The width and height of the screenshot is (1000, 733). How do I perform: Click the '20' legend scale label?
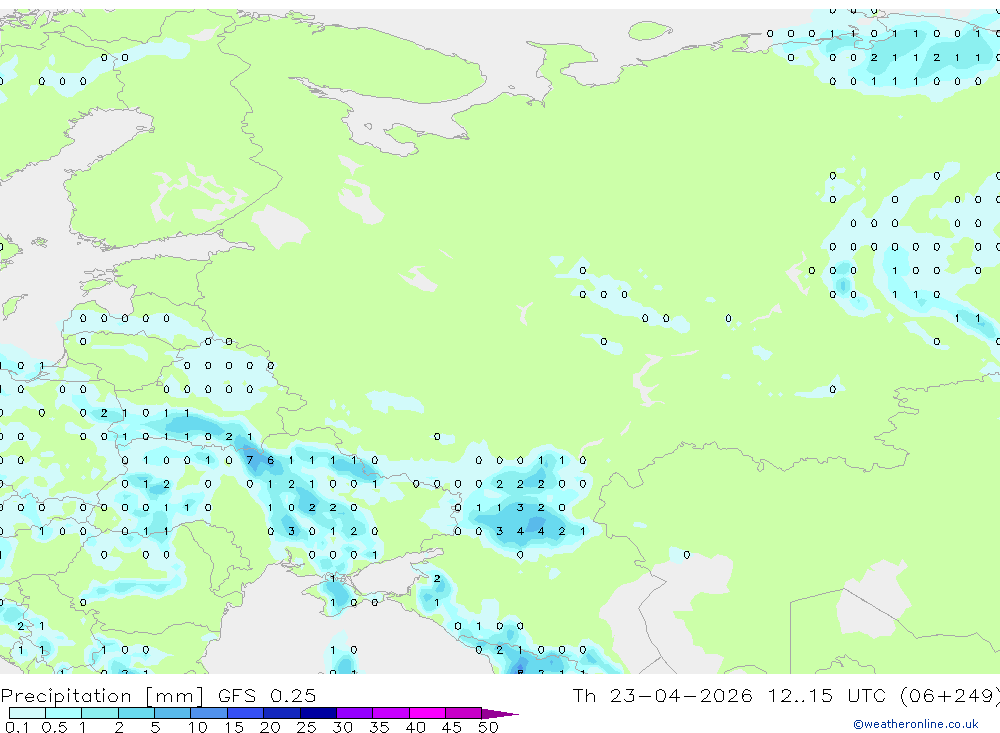click(x=270, y=727)
